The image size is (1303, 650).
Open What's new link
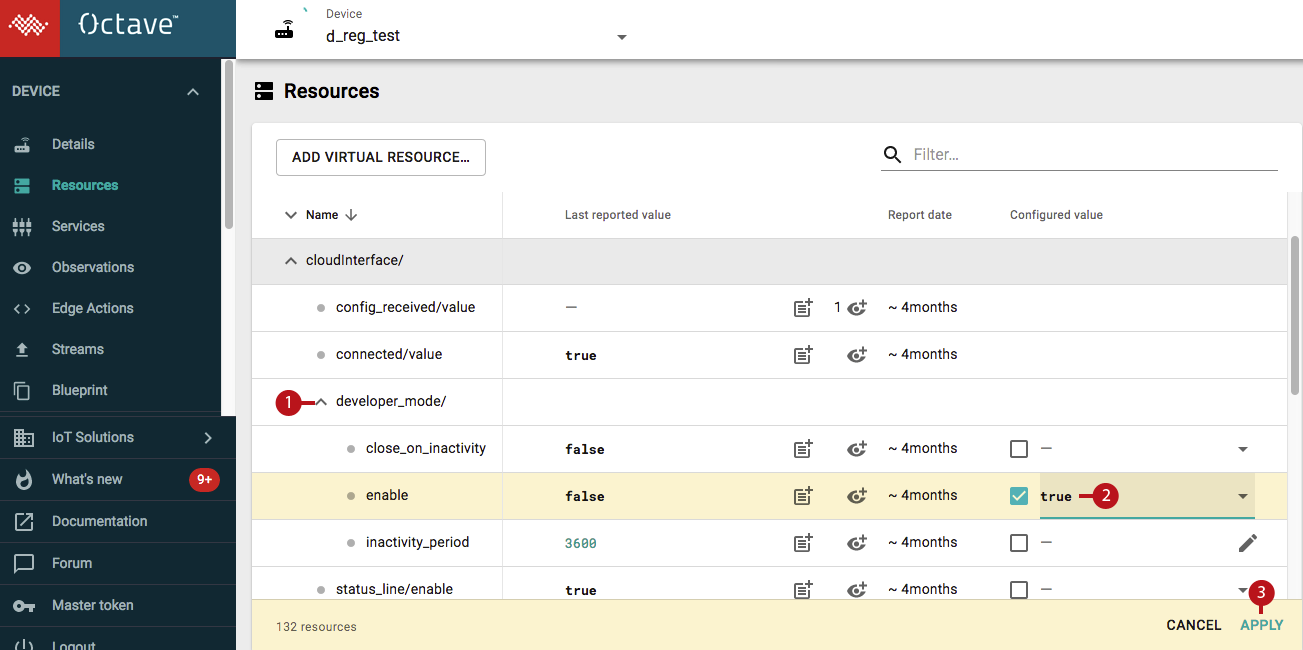[x=87, y=479]
